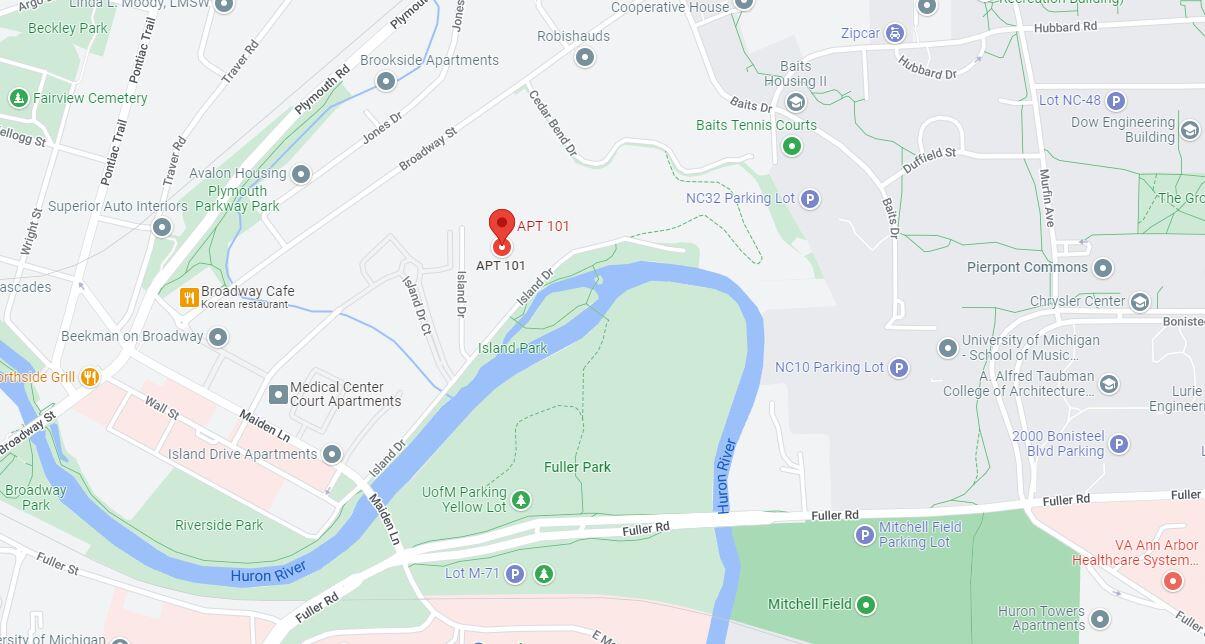Click the Lot NC-48 parking icon
Viewport: 1205px width, 644px height.
coord(1116,100)
